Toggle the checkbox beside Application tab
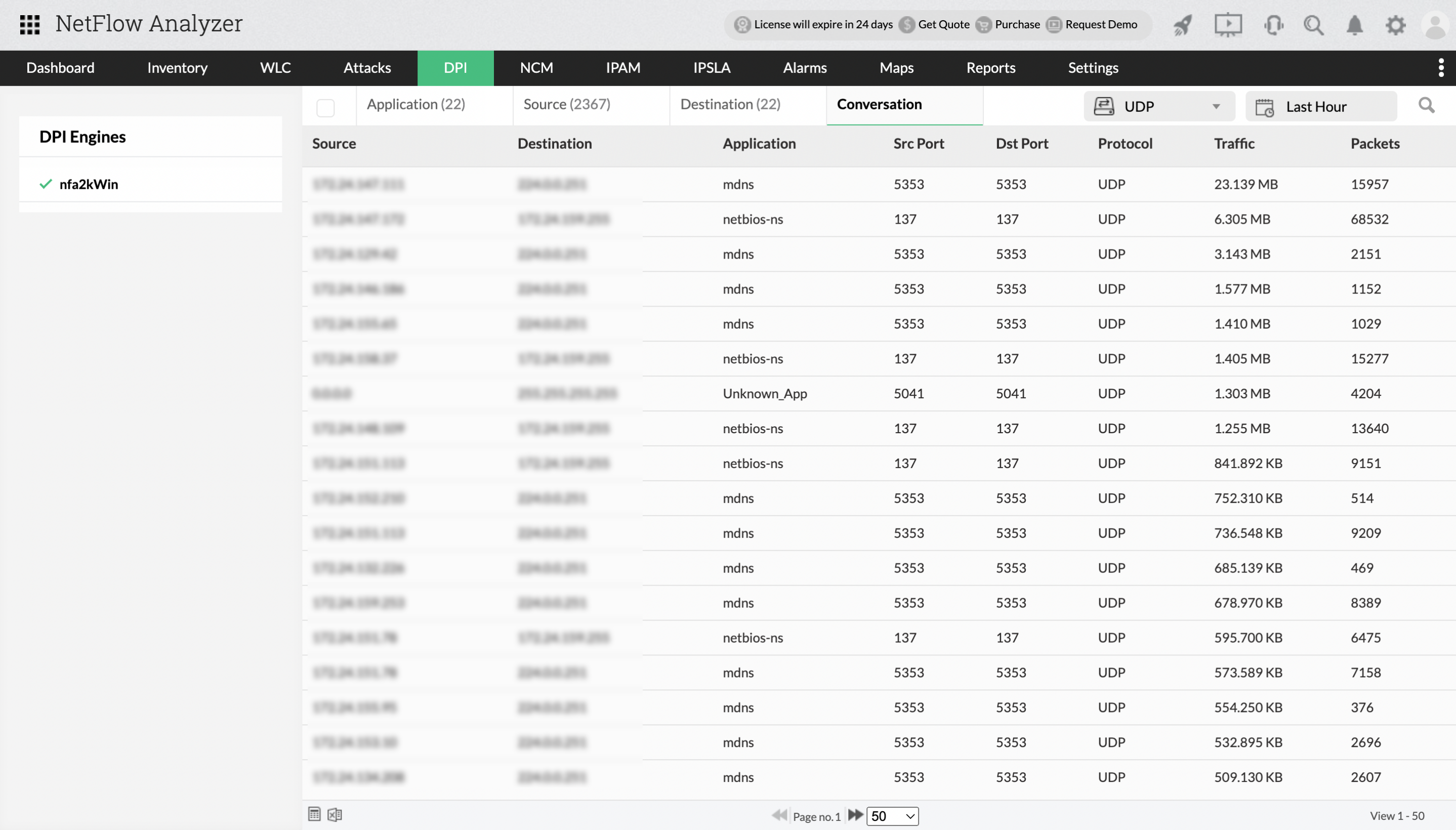The image size is (1456, 830). click(x=325, y=108)
